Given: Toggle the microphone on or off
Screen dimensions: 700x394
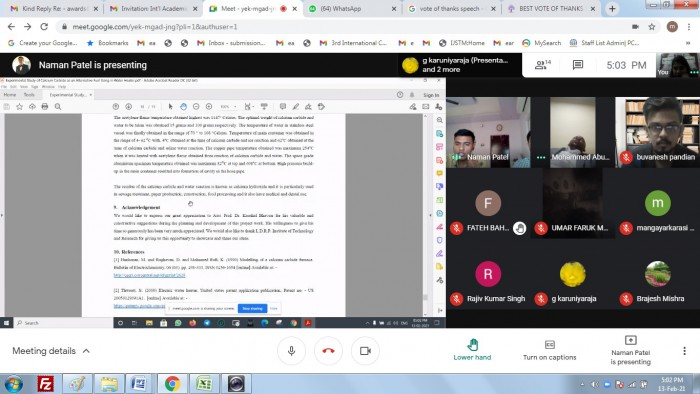Looking at the screenshot, I should (292, 351).
